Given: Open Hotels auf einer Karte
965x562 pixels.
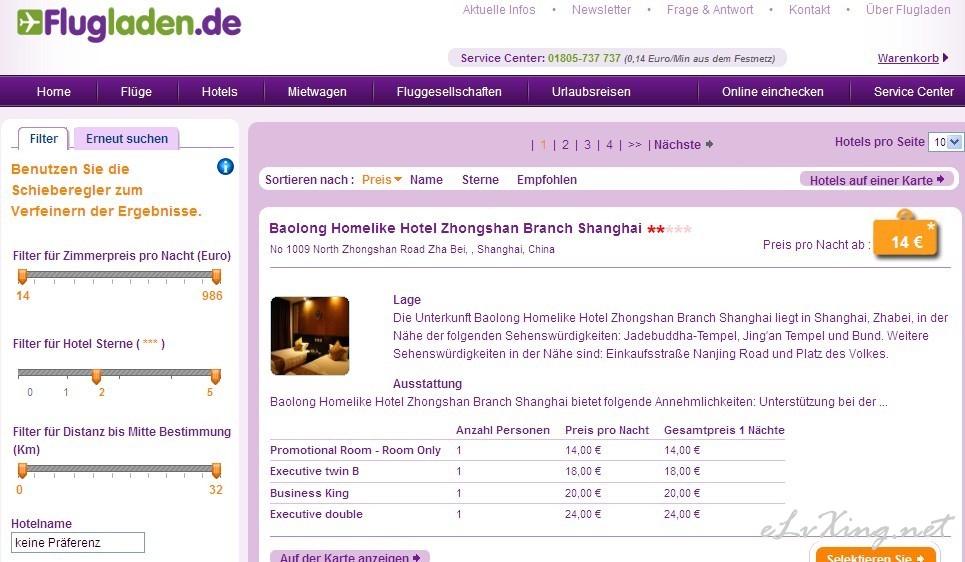Looking at the screenshot, I should 876,180.
